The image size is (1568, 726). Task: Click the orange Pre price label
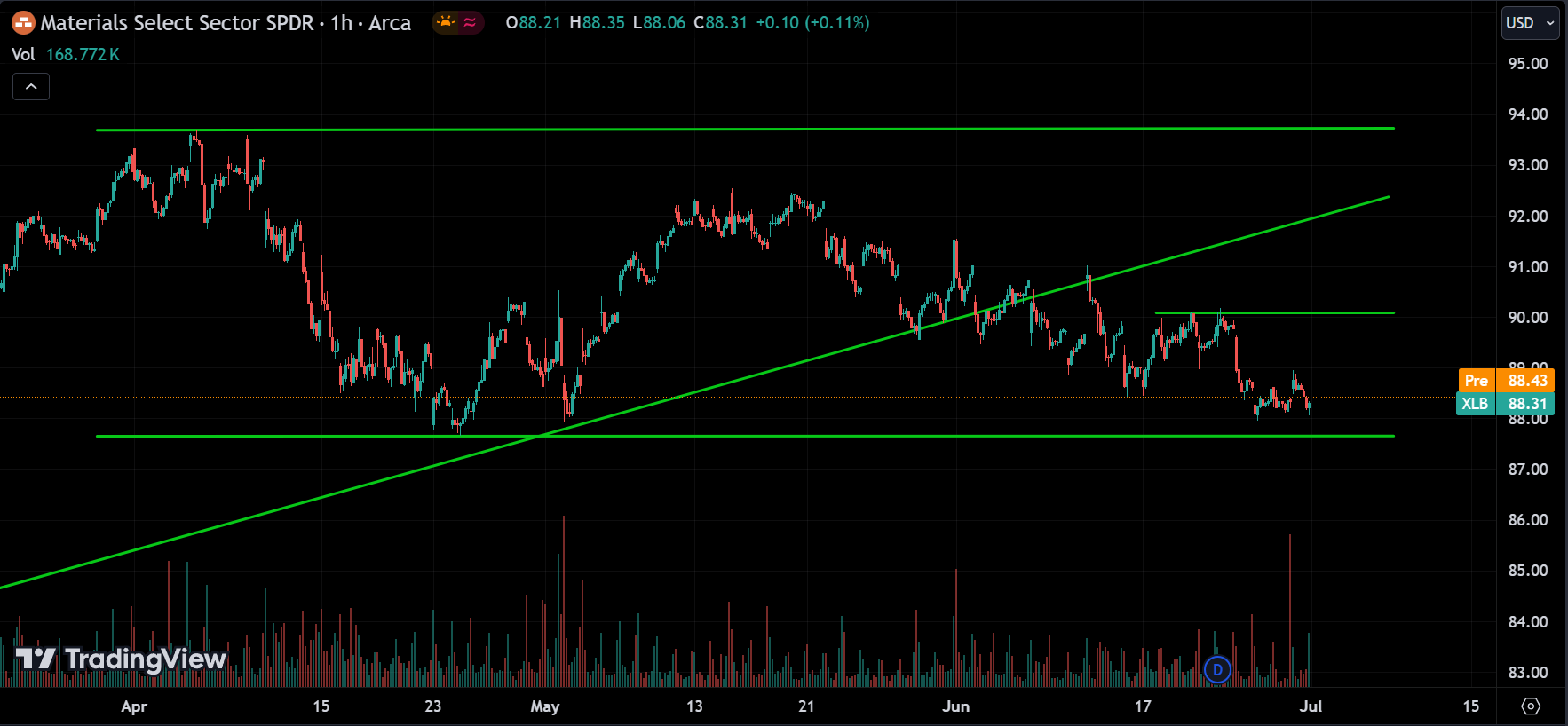click(1506, 380)
